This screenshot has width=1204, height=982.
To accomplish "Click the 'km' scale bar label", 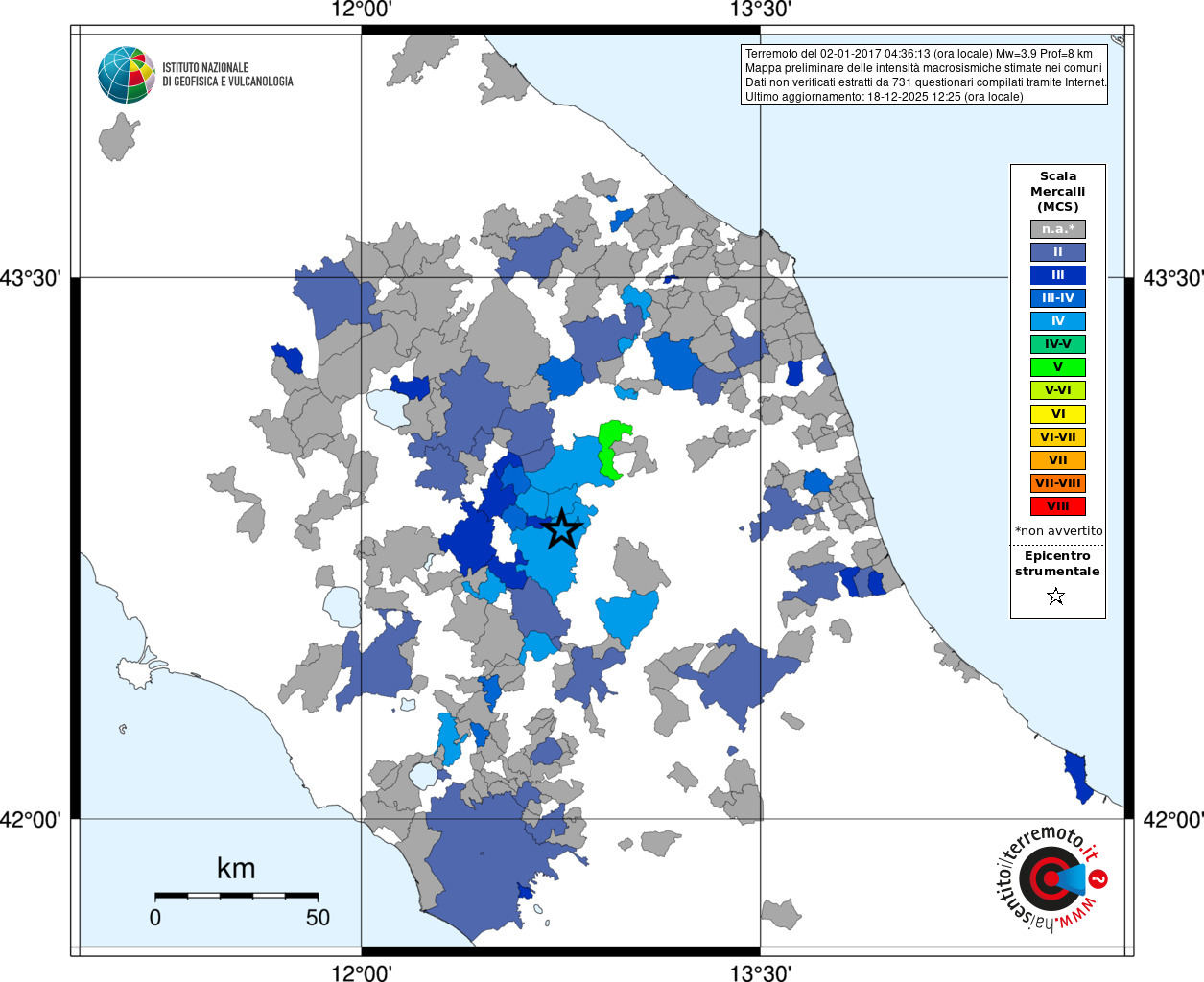I will pyautogui.click(x=236, y=869).
